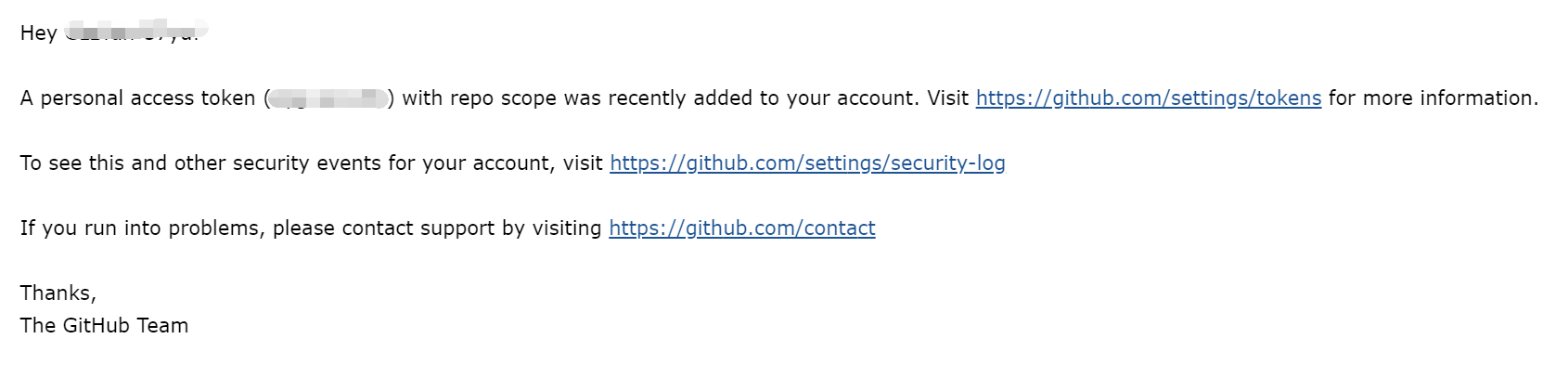This screenshot has height=391, width=1568.
Task: Click The GitHub Team signature
Action: tap(104, 326)
